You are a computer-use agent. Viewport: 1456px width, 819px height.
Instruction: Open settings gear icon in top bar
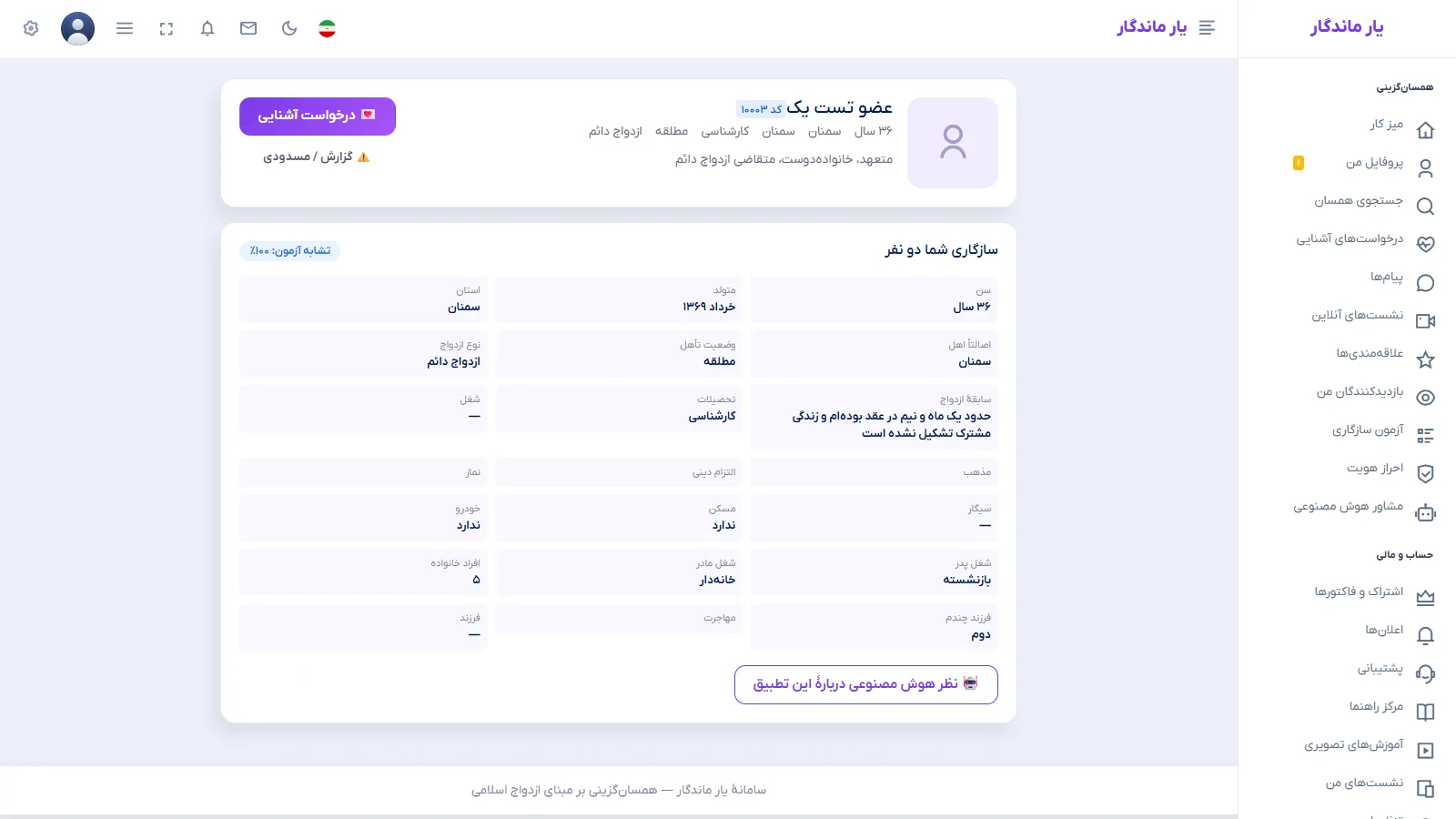31,28
